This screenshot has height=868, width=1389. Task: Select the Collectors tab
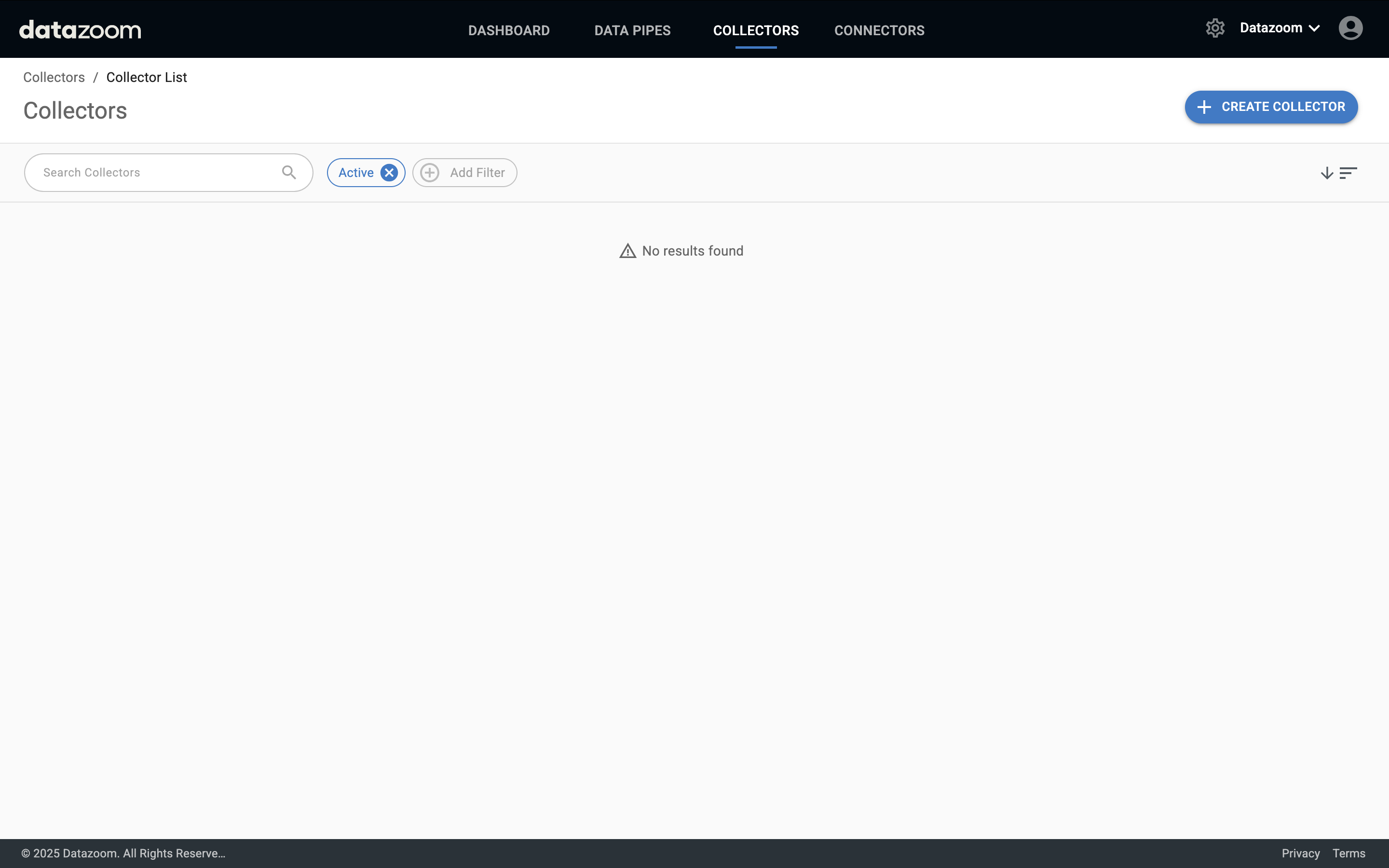pos(756,30)
